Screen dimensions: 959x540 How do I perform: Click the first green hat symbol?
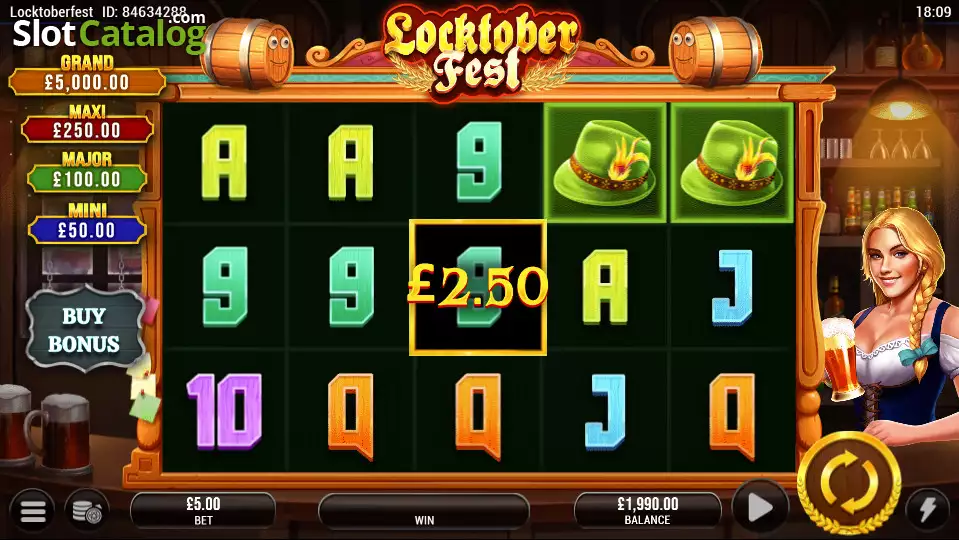pyautogui.click(x=604, y=163)
